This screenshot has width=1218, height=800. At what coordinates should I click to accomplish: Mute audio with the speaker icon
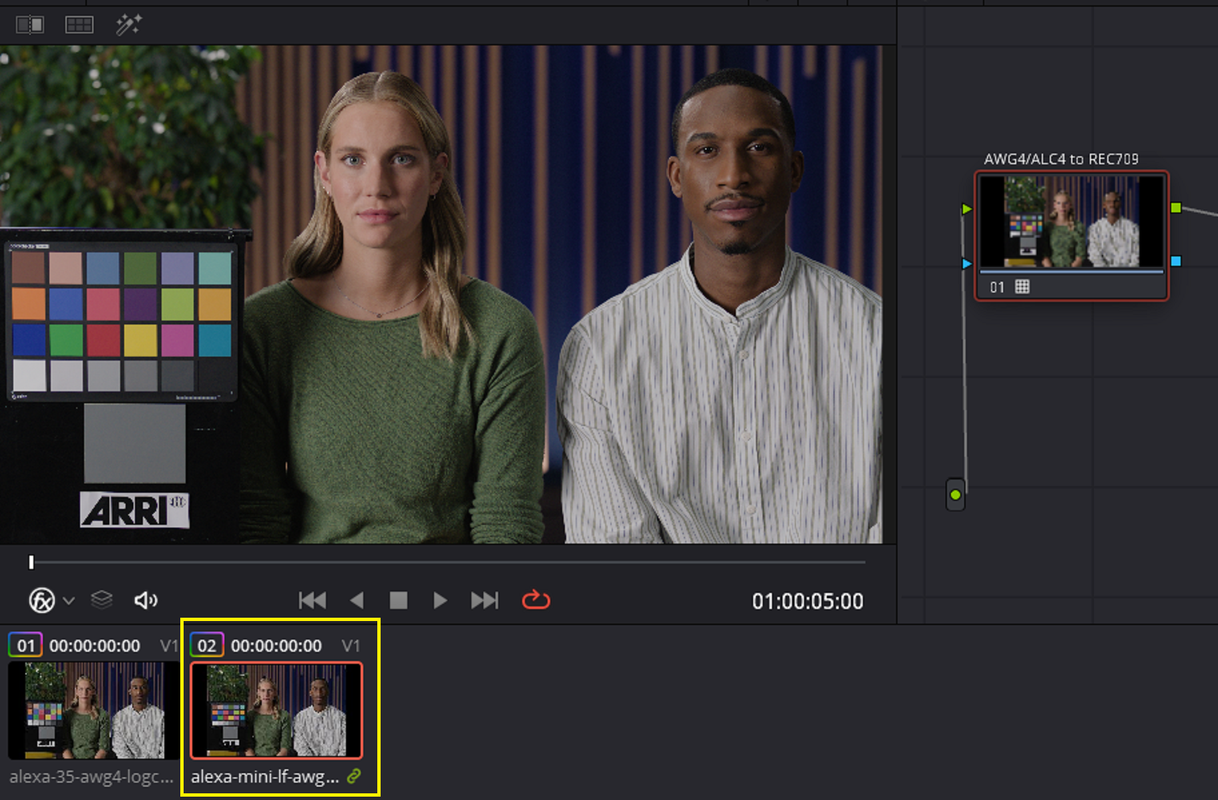pos(146,600)
